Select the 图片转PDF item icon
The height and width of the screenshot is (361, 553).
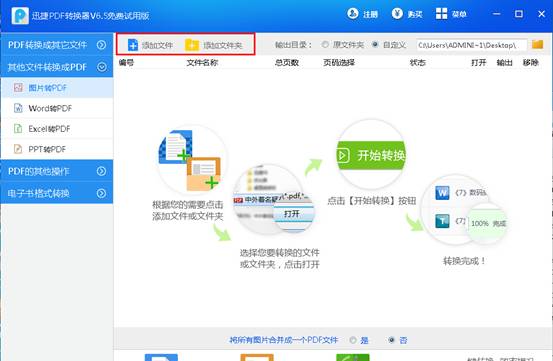[18, 87]
